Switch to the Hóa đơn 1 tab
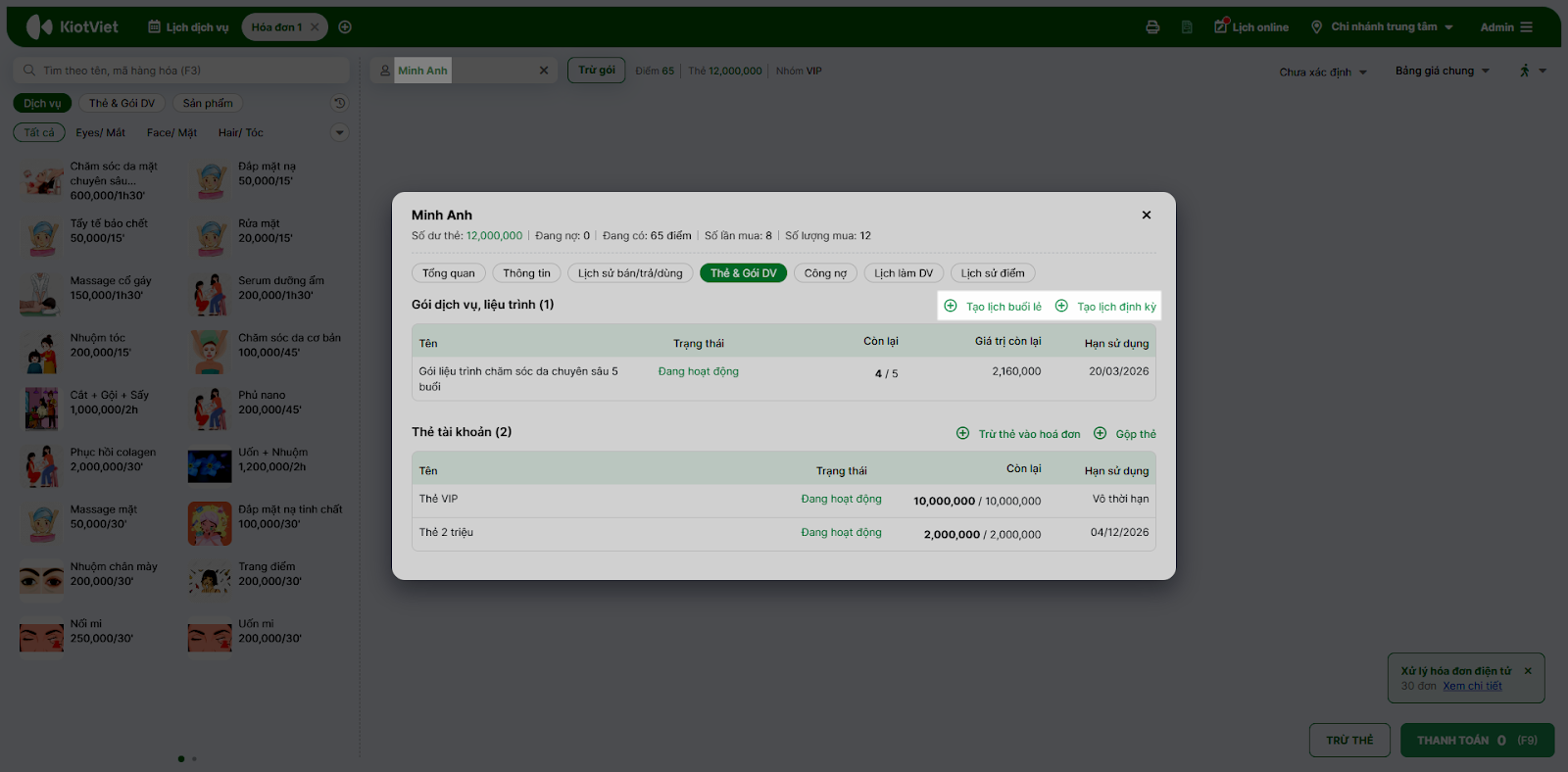This screenshot has width=1568, height=772. (276, 27)
